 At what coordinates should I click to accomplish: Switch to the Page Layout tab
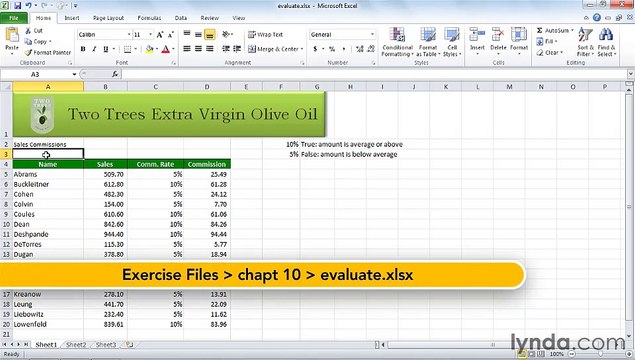pyautogui.click(x=108, y=18)
